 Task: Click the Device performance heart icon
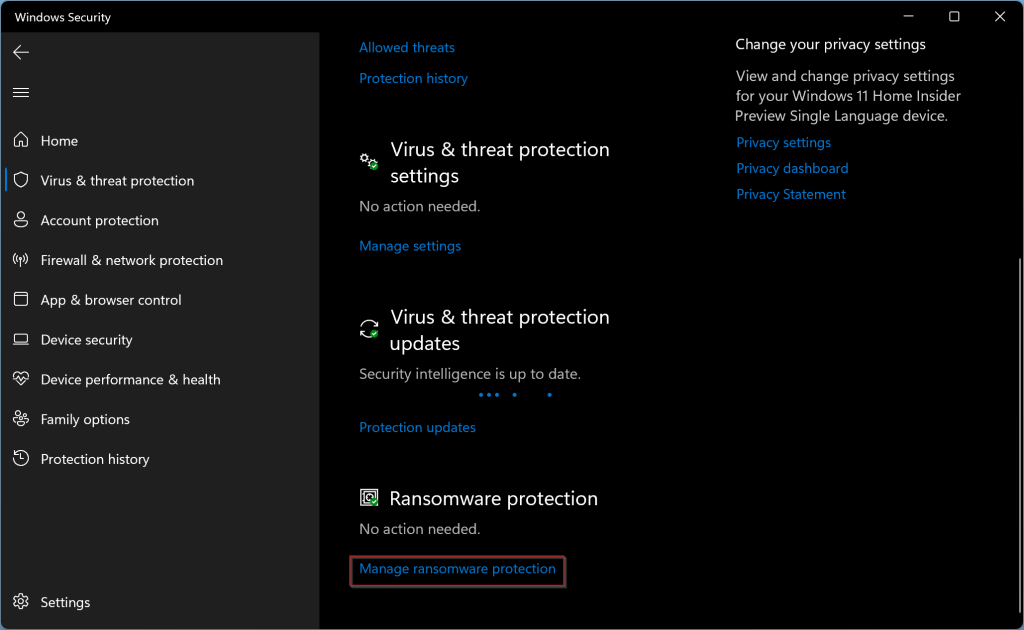pos(21,379)
